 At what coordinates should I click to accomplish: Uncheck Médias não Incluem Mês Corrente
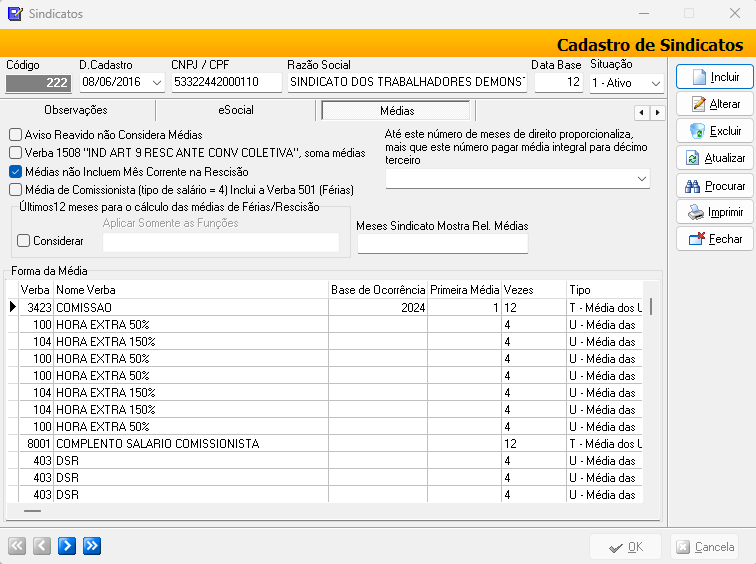pos(15,171)
